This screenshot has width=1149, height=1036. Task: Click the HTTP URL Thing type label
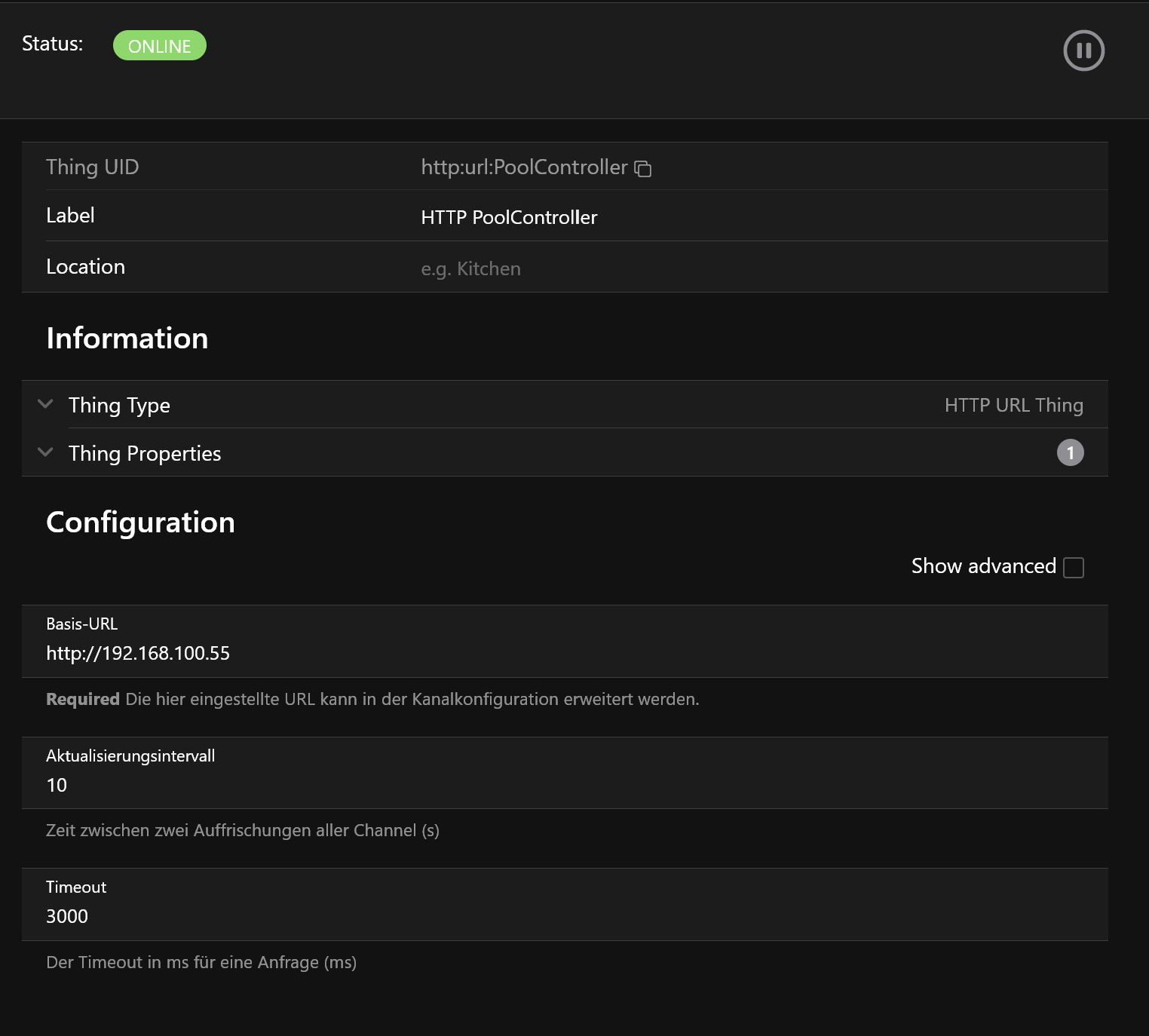[x=1014, y=405]
